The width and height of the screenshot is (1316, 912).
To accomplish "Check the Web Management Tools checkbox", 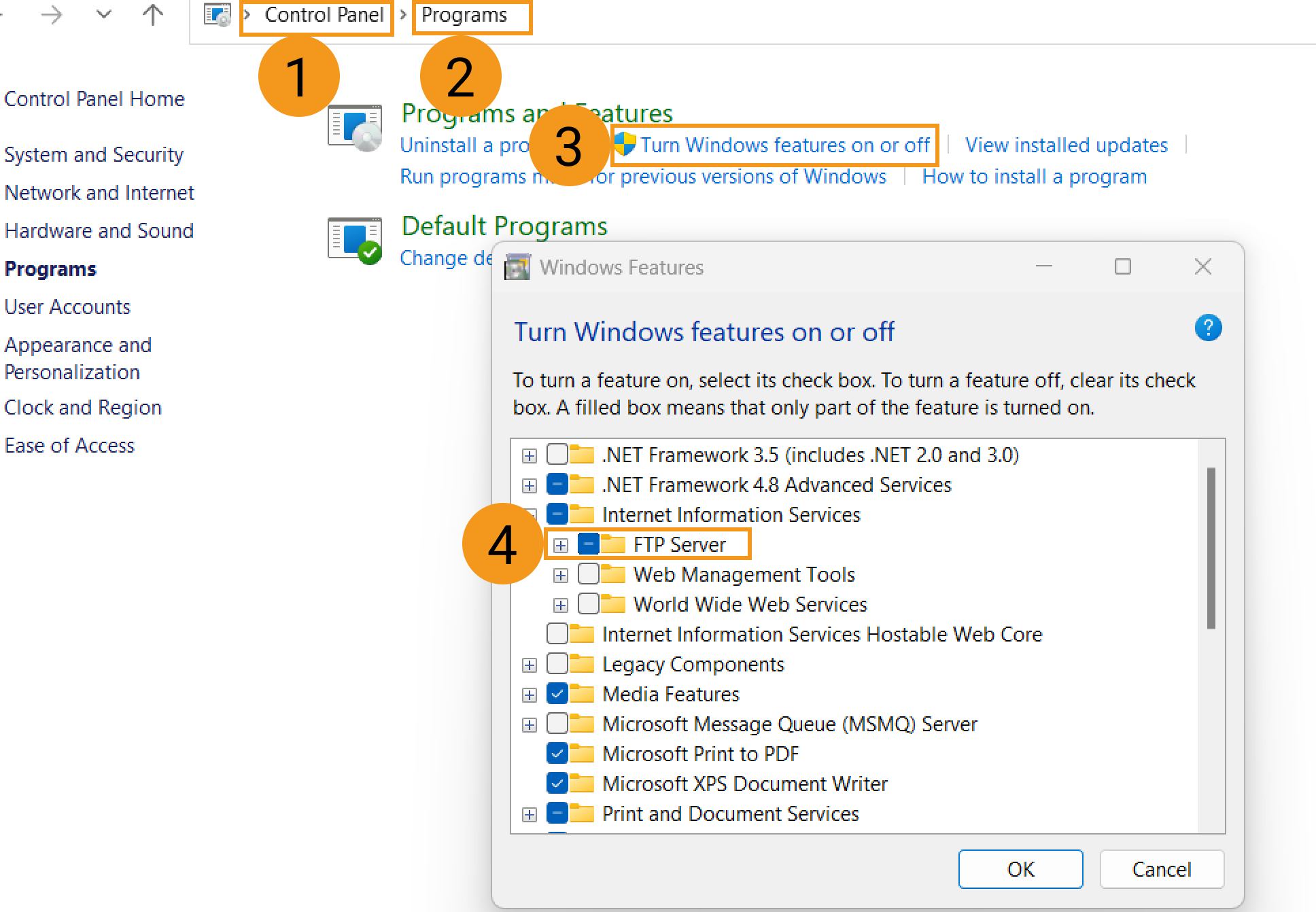I will (x=588, y=574).
